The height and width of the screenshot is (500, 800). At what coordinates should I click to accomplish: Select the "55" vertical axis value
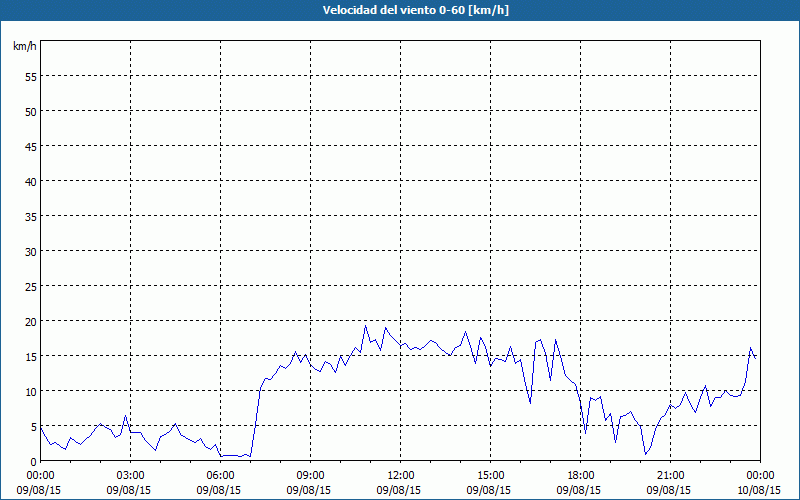tap(31, 76)
